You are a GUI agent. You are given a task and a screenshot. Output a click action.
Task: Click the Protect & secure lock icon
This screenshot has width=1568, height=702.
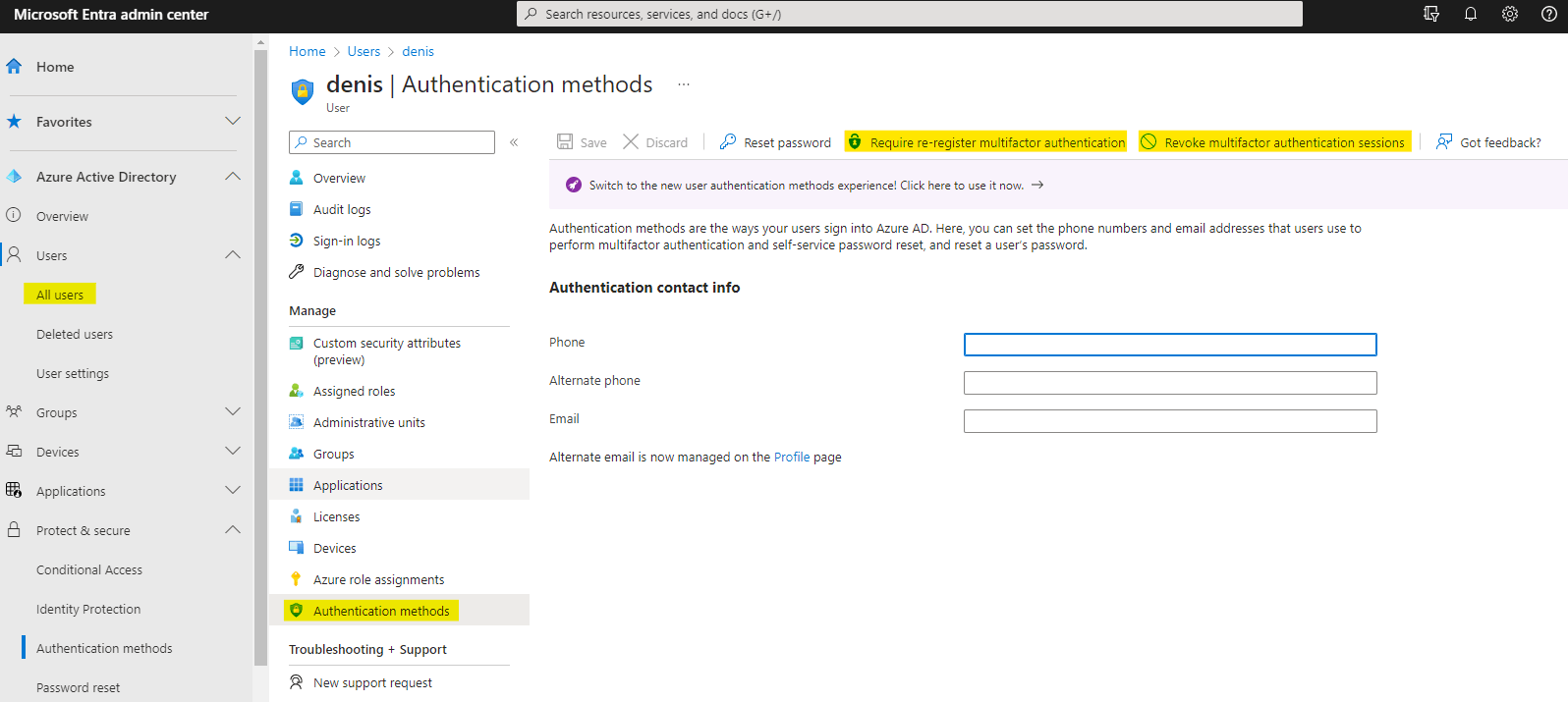(x=14, y=529)
